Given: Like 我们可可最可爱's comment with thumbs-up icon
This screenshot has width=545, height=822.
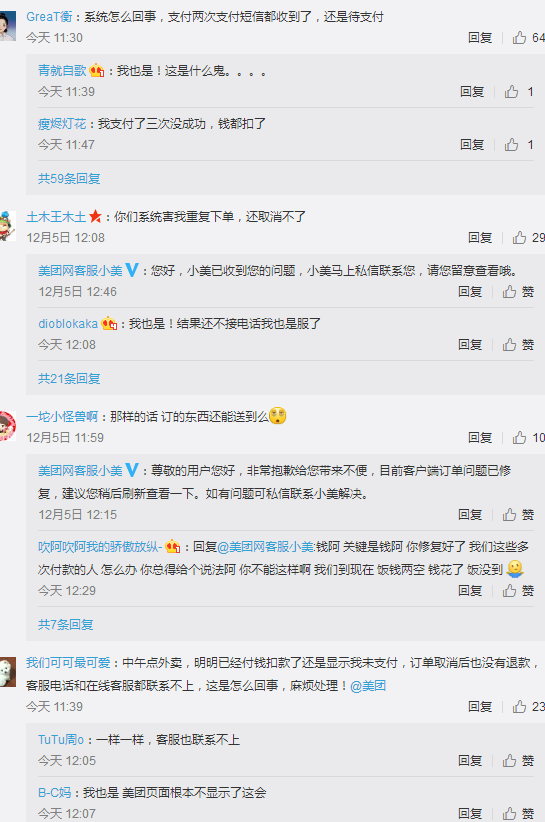Looking at the screenshot, I should click(x=519, y=707).
